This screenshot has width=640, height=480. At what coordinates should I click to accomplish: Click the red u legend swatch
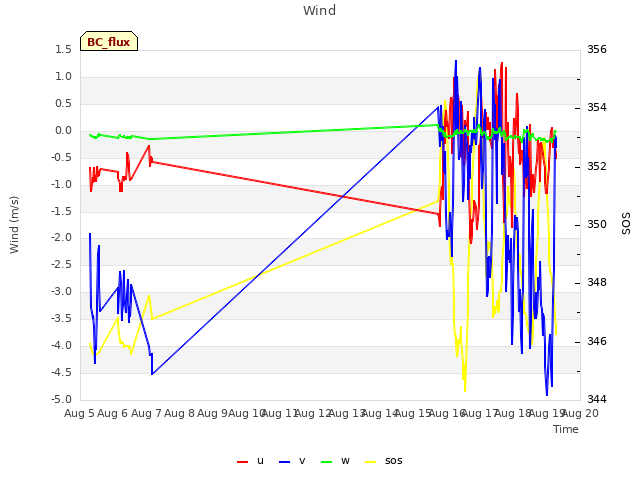tap(242, 462)
